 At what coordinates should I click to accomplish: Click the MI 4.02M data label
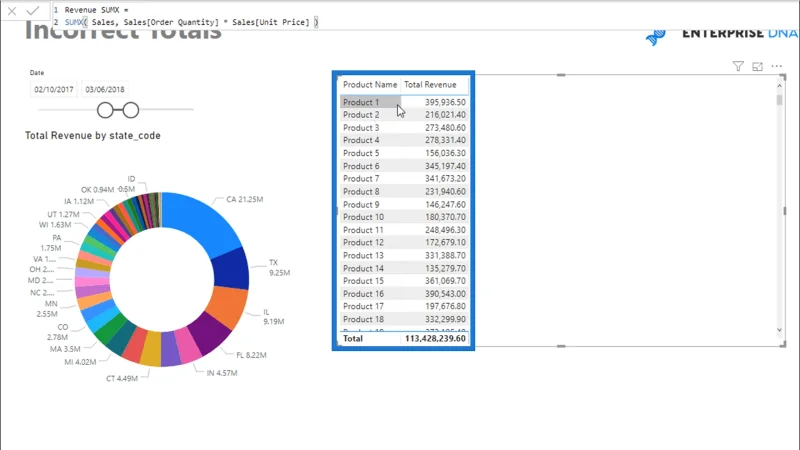80,362
